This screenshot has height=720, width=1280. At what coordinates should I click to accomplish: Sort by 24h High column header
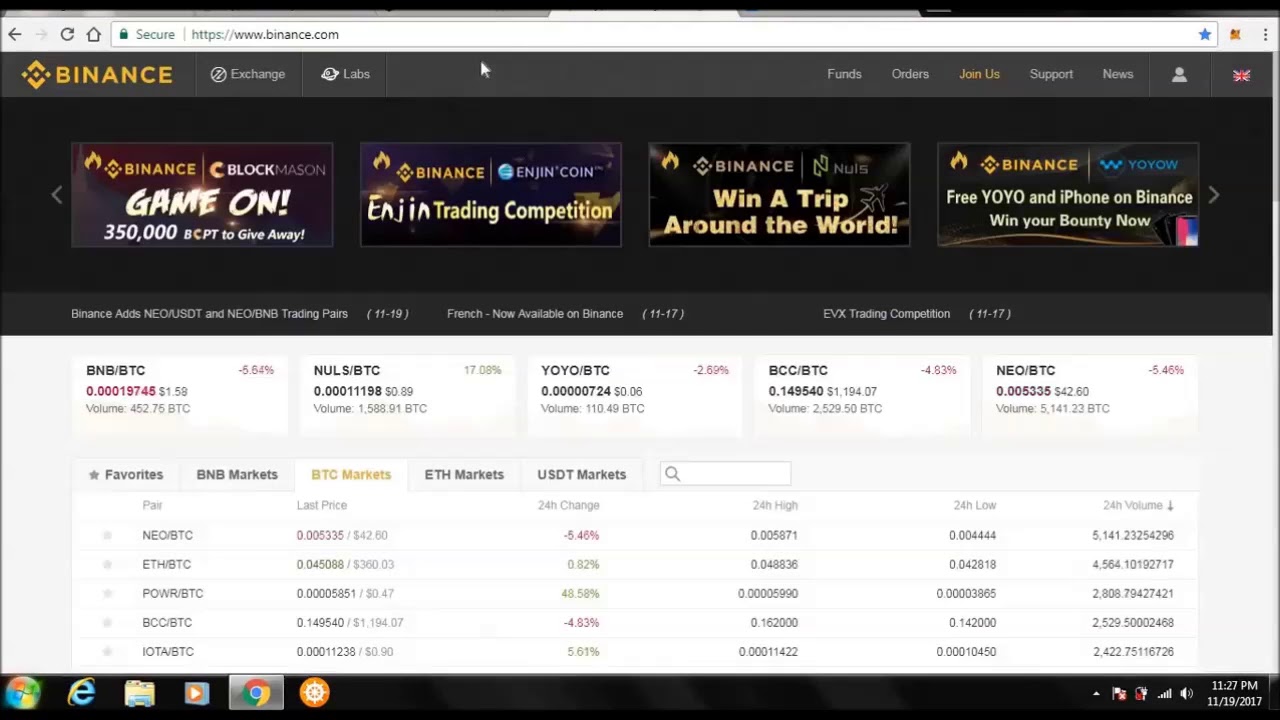click(x=775, y=505)
